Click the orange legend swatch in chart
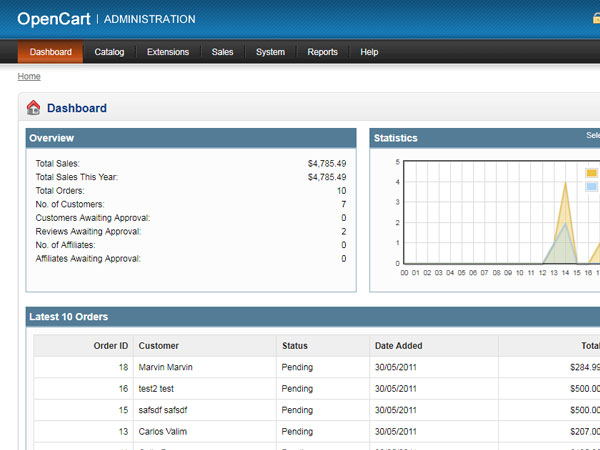Image resolution: width=600 pixels, height=450 pixels. pyautogui.click(x=591, y=173)
